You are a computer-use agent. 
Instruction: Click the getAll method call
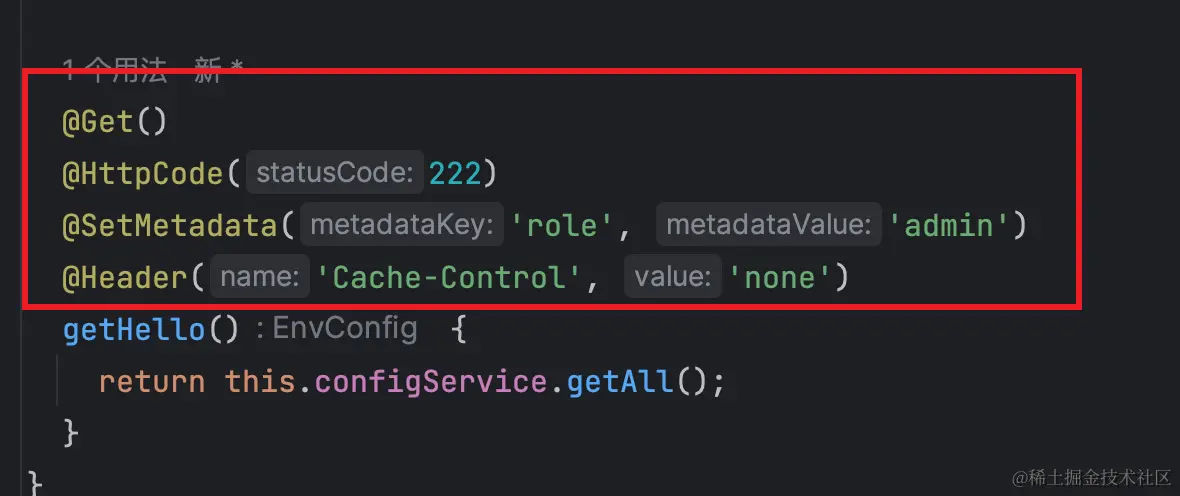[620, 382]
